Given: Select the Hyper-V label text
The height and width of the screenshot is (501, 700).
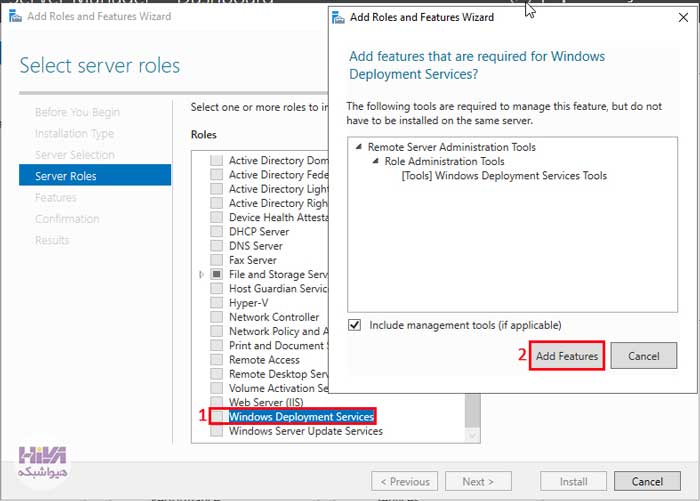Looking at the screenshot, I should coord(249,303).
